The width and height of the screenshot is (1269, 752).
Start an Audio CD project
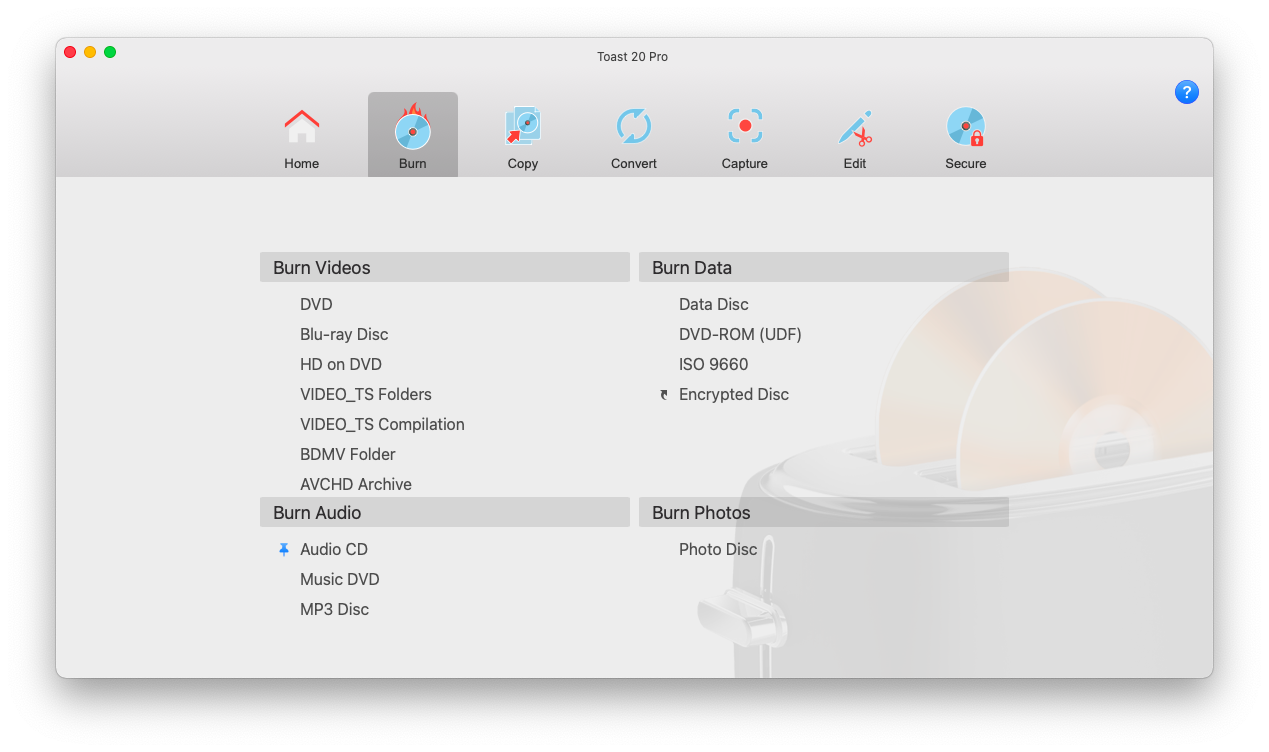334,549
